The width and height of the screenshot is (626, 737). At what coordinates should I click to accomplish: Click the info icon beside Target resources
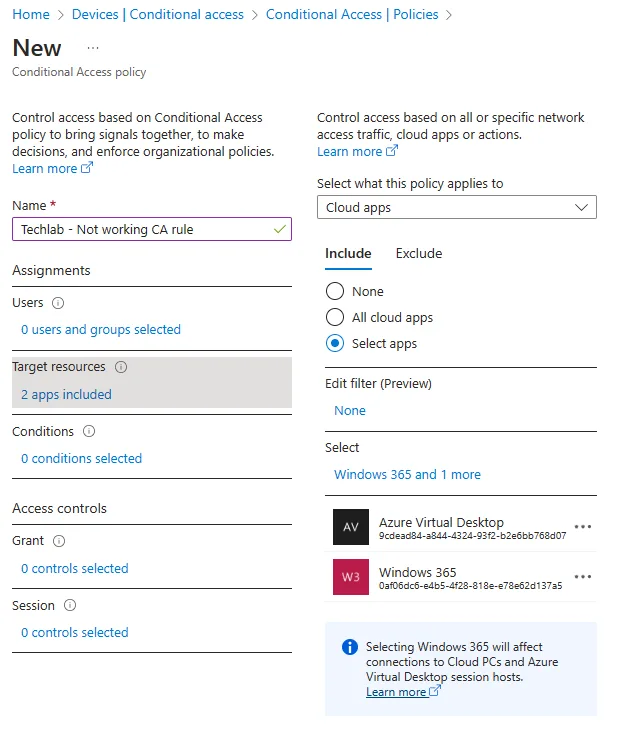[x=121, y=367]
